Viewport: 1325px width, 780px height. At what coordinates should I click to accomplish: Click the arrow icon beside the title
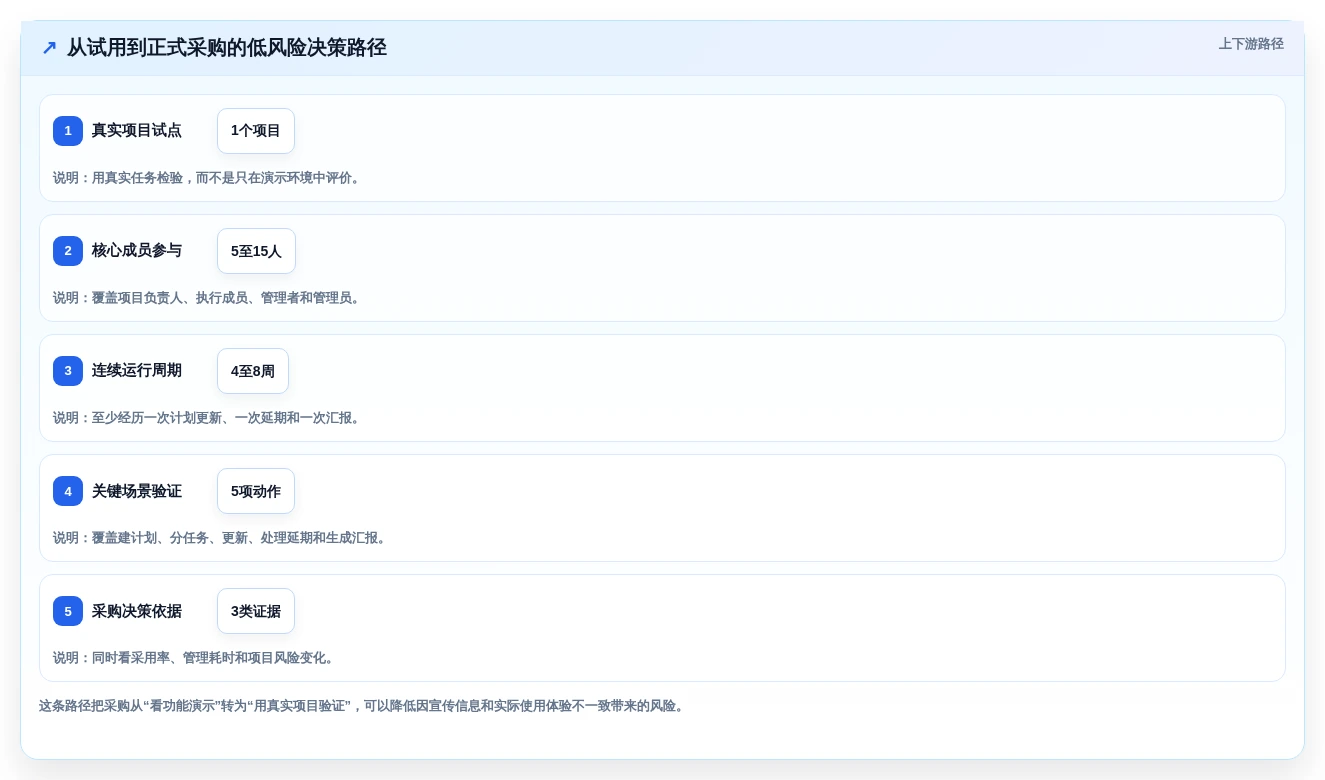[49, 48]
